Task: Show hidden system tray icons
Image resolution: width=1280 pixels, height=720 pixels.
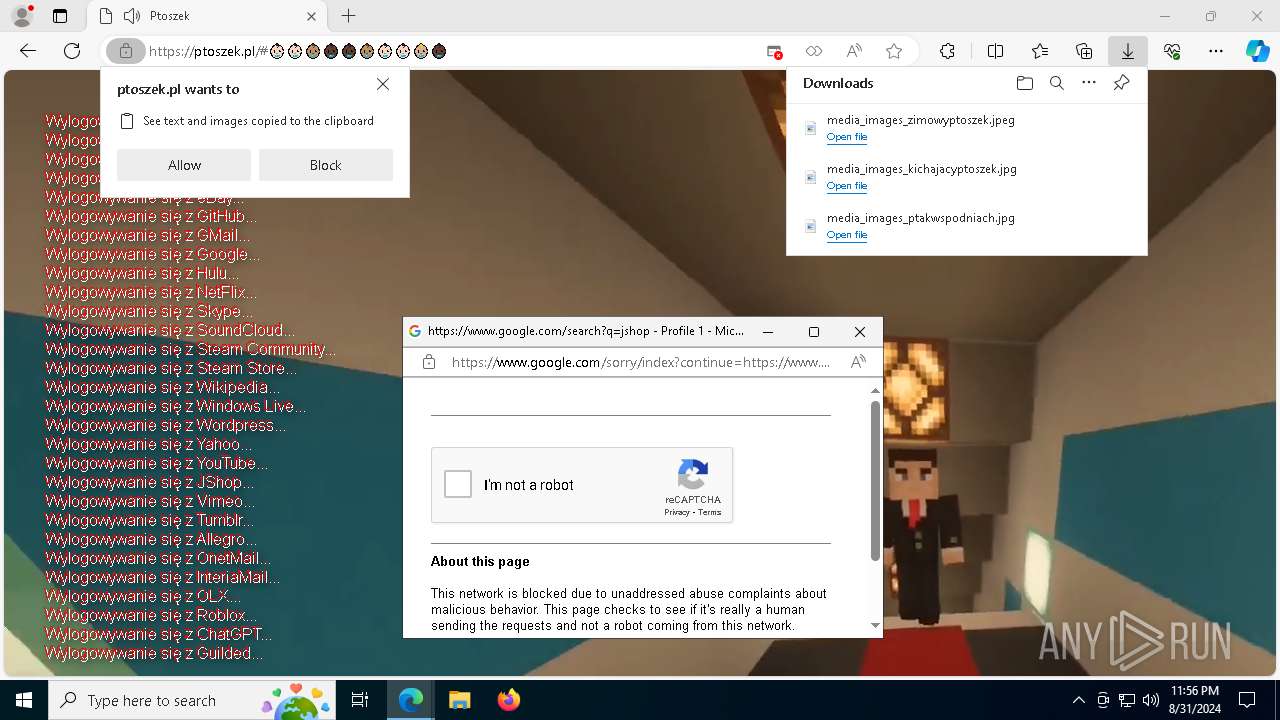Action: point(1078,700)
